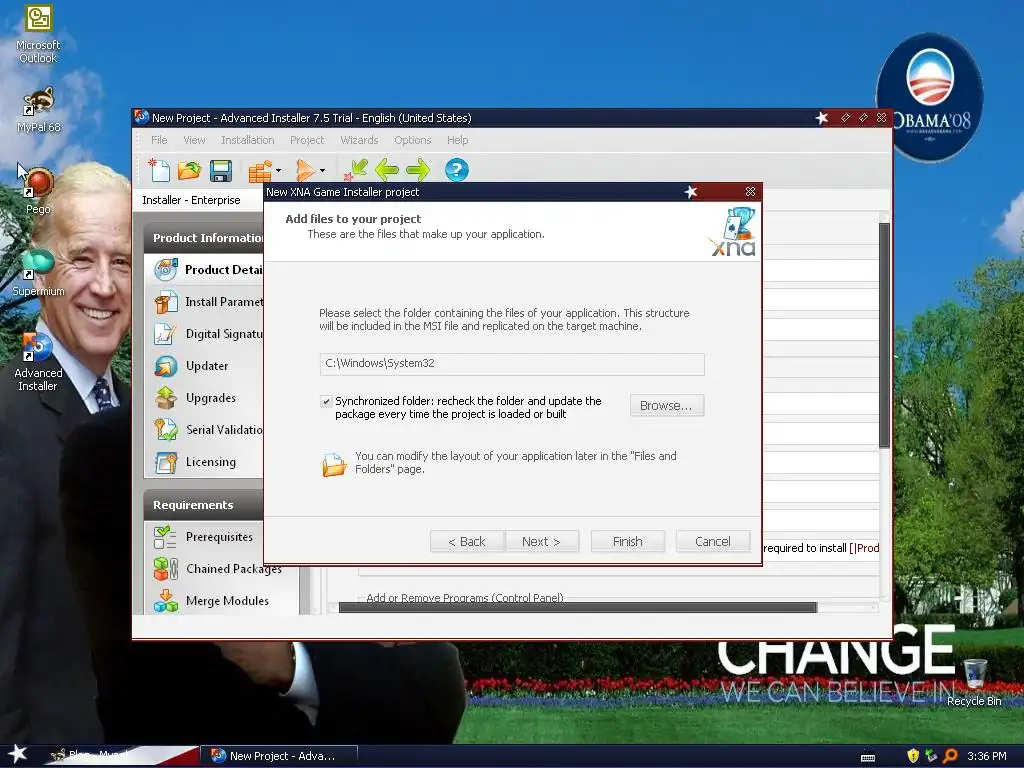The width and height of the screenshot is (1024, 768).
Task: Toggle the Synchronized folder checkbox
Action: click(326, 401)
